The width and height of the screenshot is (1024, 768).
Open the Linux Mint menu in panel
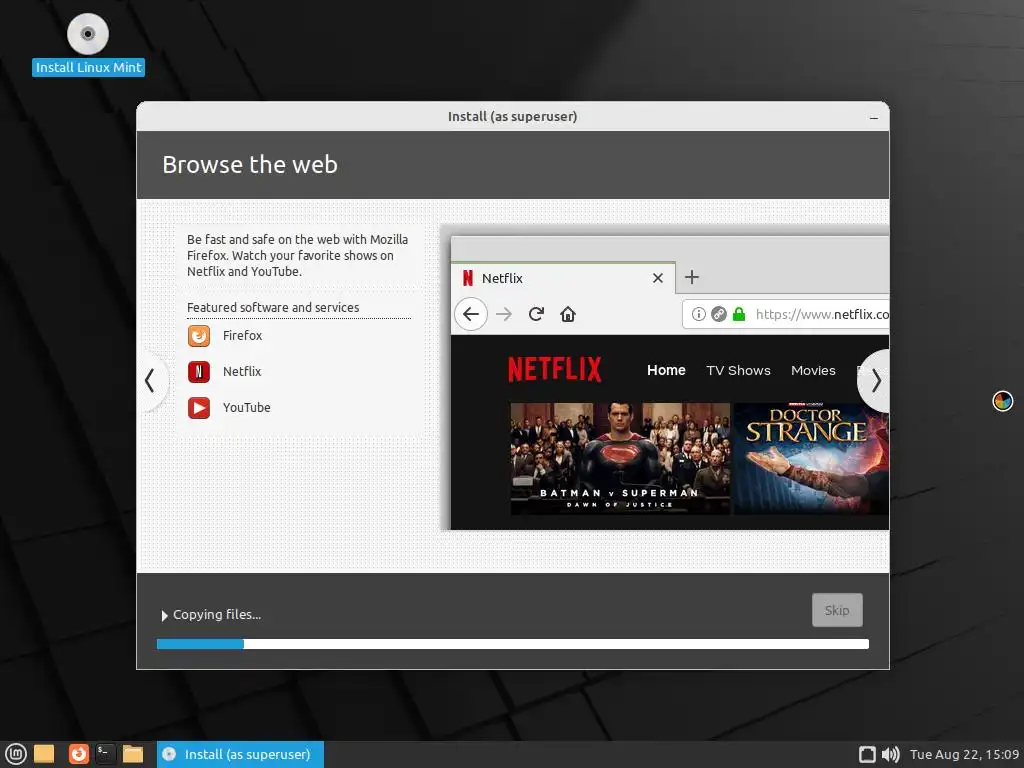point(14,754)
